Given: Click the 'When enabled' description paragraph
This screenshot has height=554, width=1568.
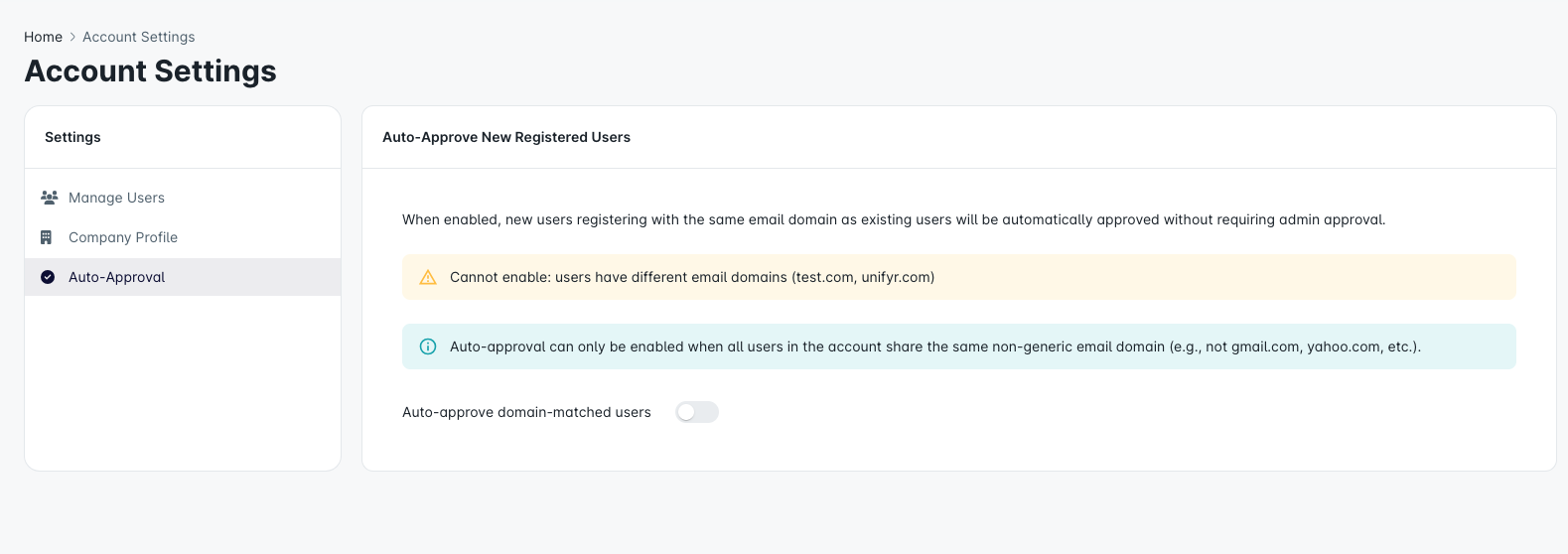Looking at the screenshot, I should click(x=893, y=219).
